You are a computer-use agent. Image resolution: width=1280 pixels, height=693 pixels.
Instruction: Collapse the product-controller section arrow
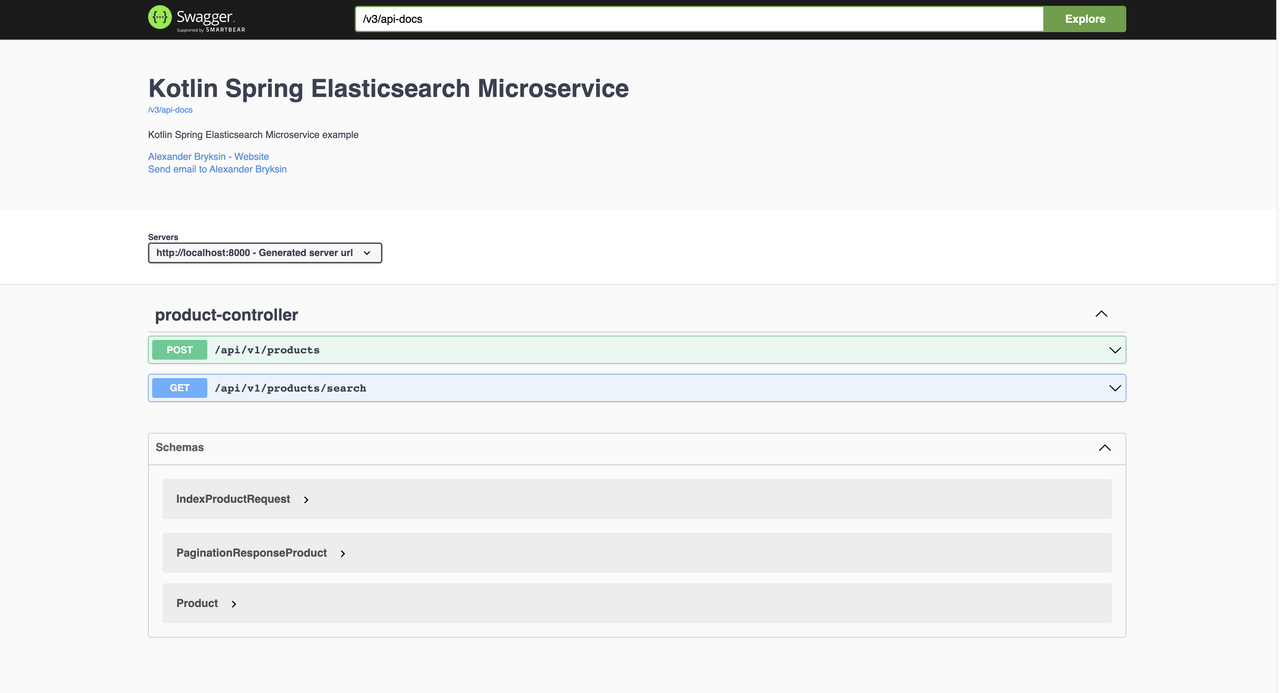pyautogui.click(x=1101, y=314)
